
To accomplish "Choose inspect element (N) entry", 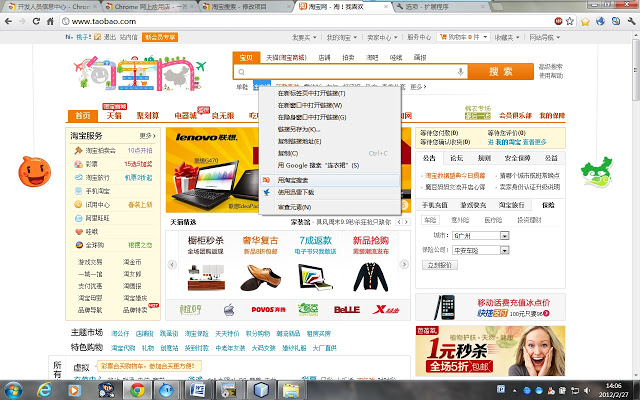I will coord(330,207).
